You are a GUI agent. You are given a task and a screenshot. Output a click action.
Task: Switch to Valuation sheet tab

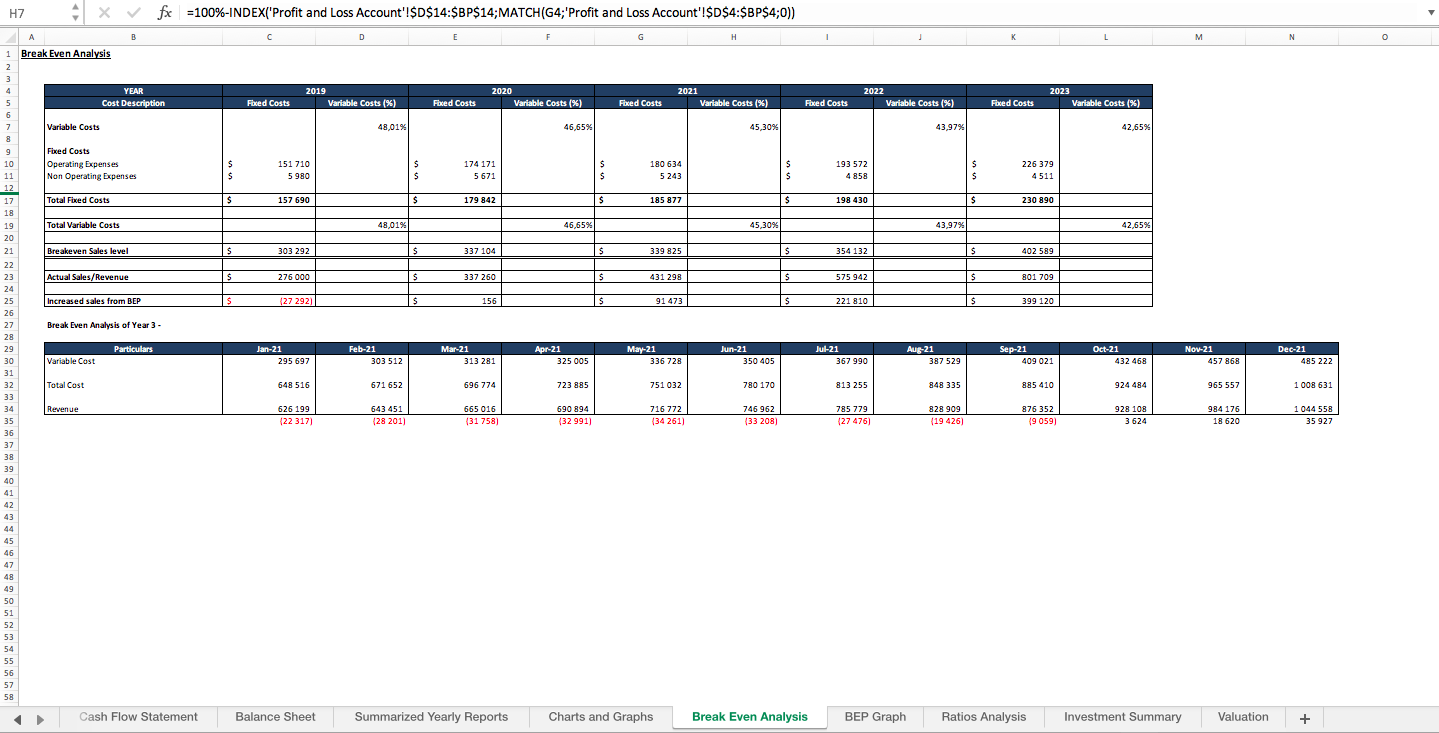click(x=1243, y=717)
